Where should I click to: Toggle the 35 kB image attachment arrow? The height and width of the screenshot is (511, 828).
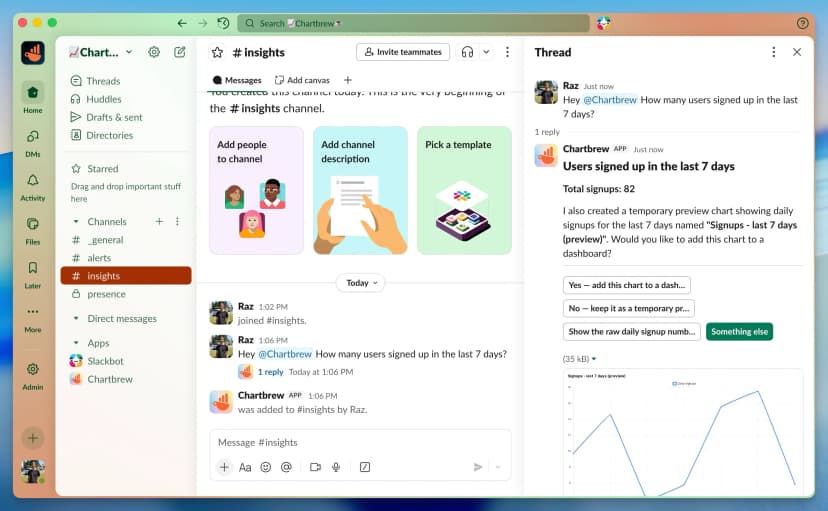[x=594, y=359]
